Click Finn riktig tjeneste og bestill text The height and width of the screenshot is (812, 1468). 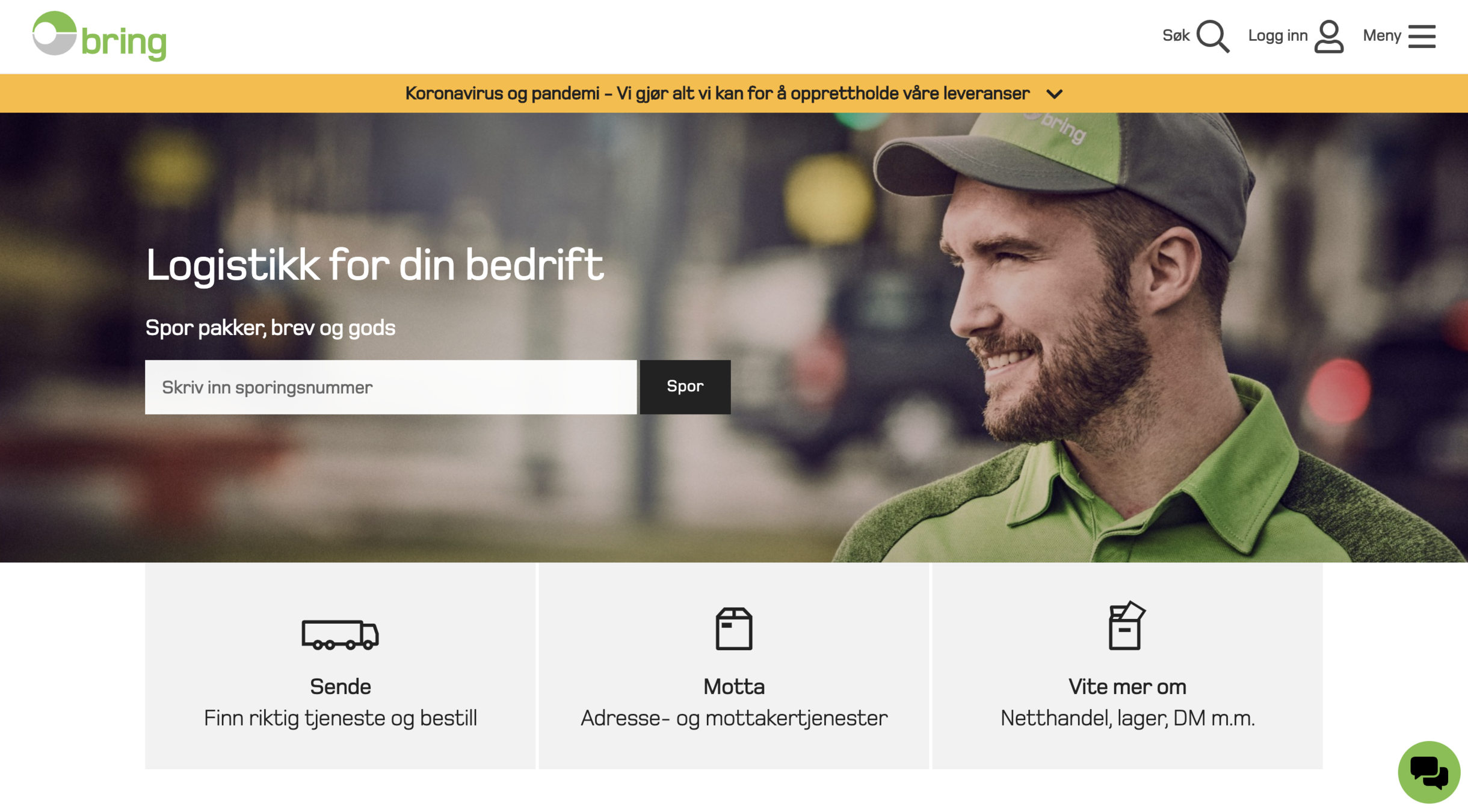(340, 718)
